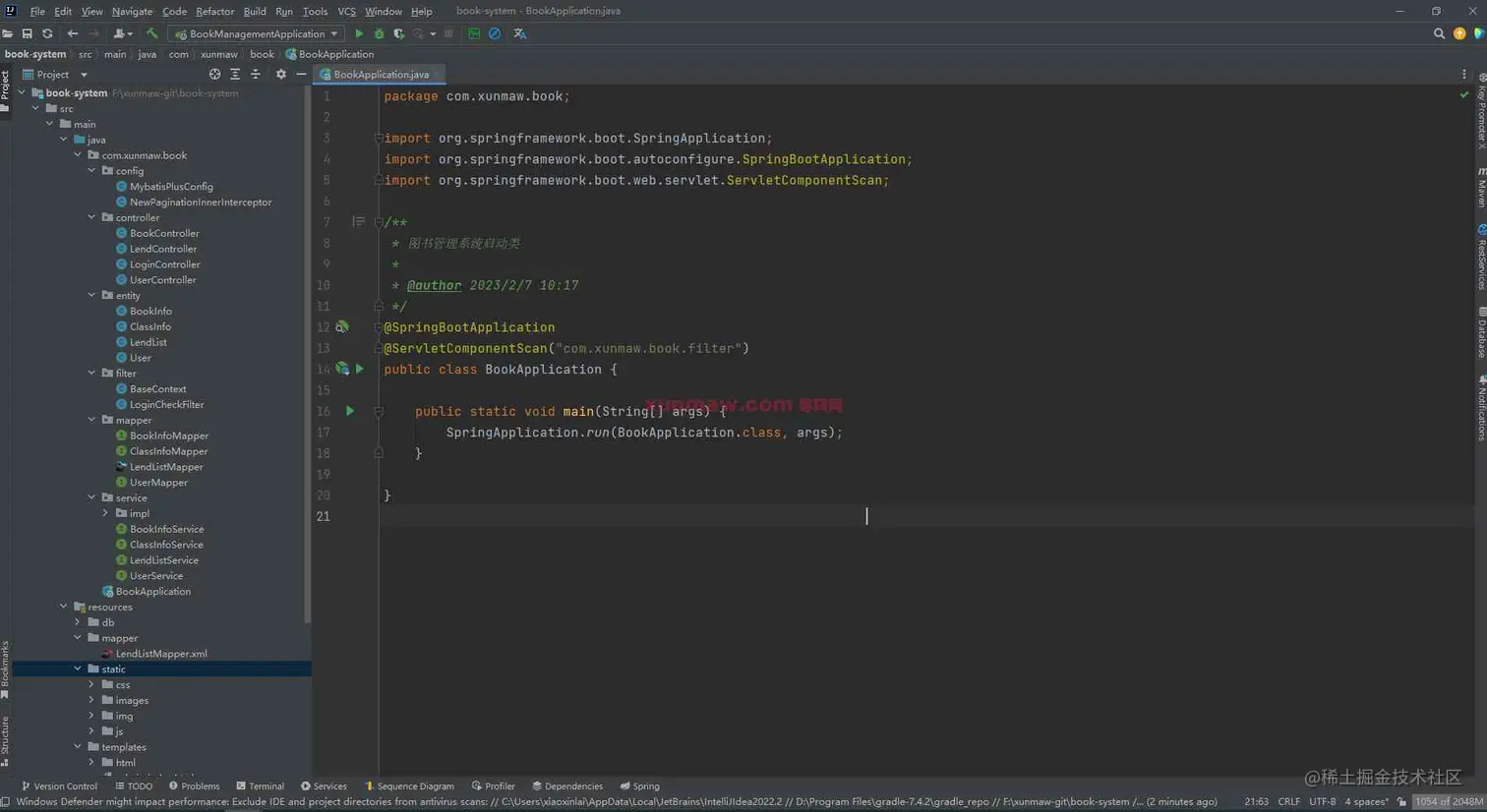1487x812 pixels.
Task: Click the Save All toolbar icon
Action: 27,33
